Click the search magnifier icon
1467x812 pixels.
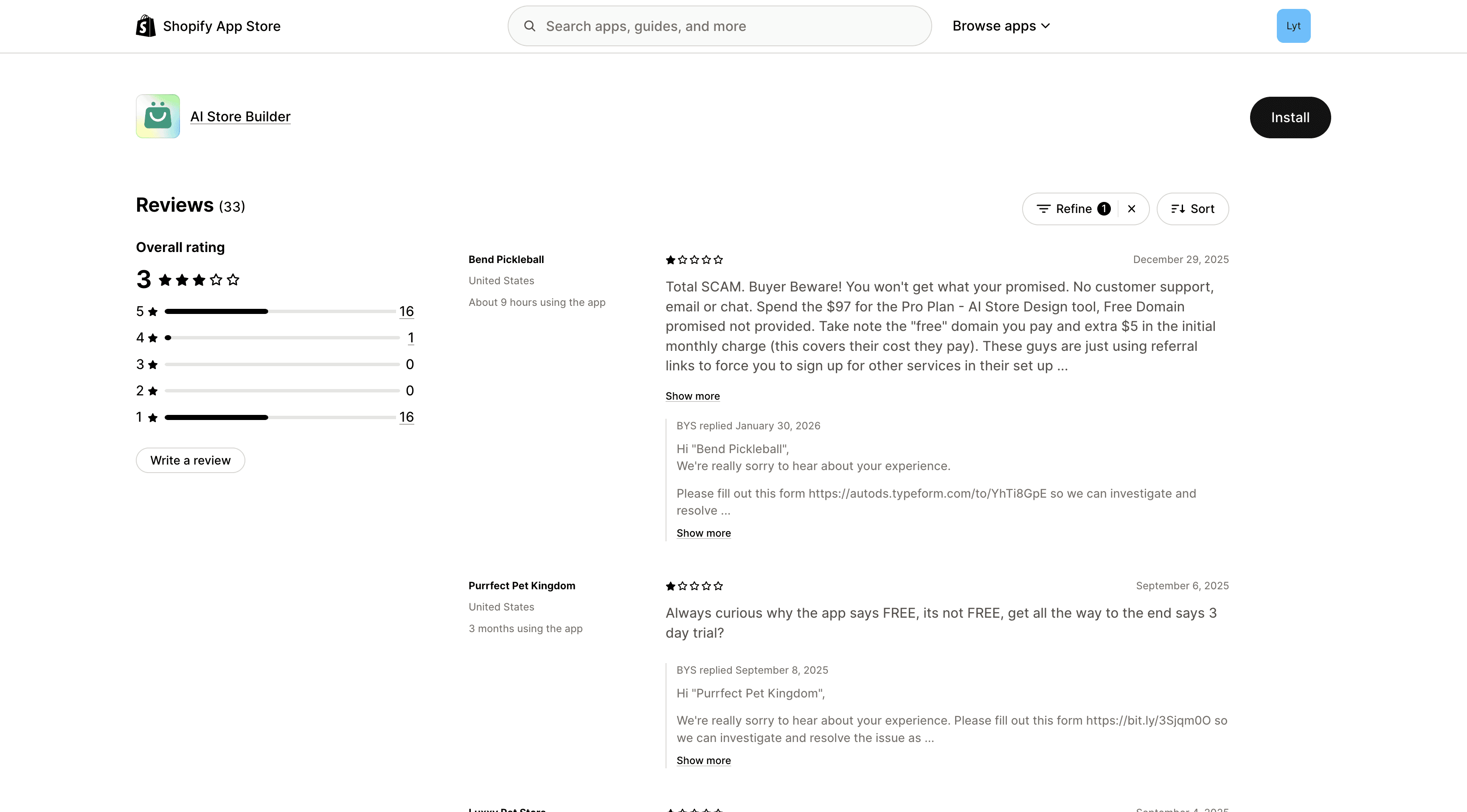point(530,26)
